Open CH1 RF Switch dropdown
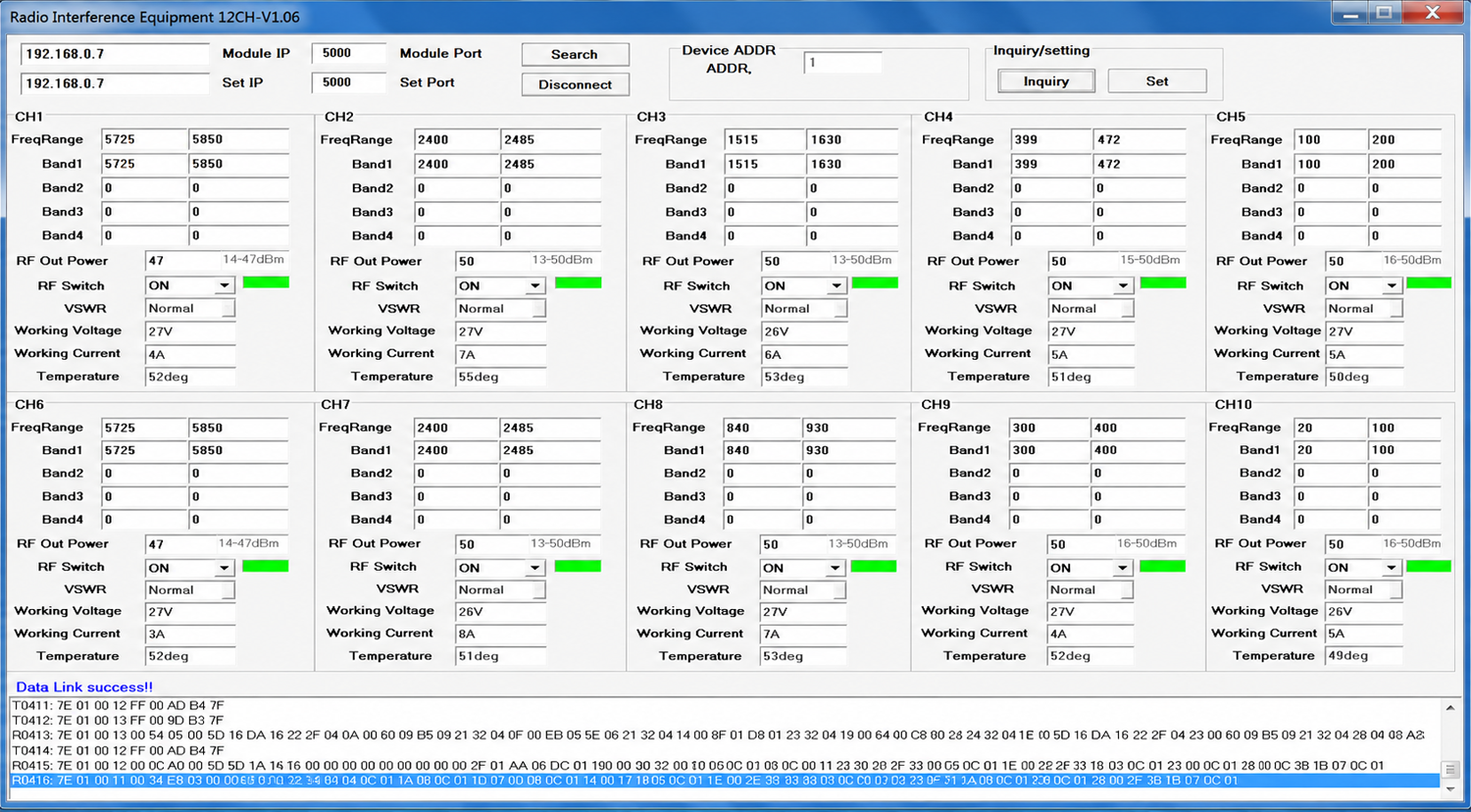Image resolution: width=1471 pixels, height=812 pixels. 225,285
